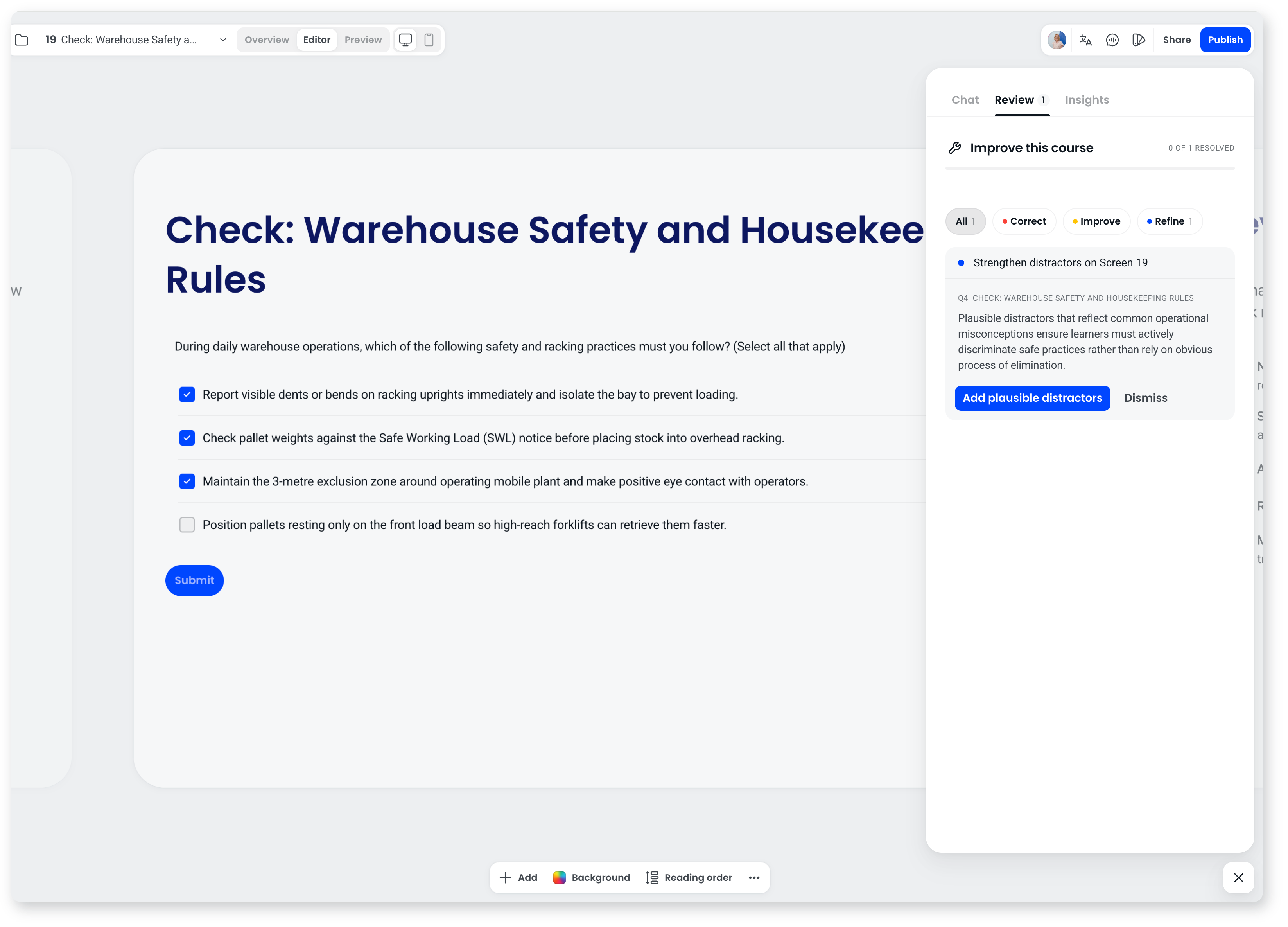The height and width of the screenshot is (927, 1288).
Task: Expand the screen 19 title dropdown
Action: click(222, 40)
